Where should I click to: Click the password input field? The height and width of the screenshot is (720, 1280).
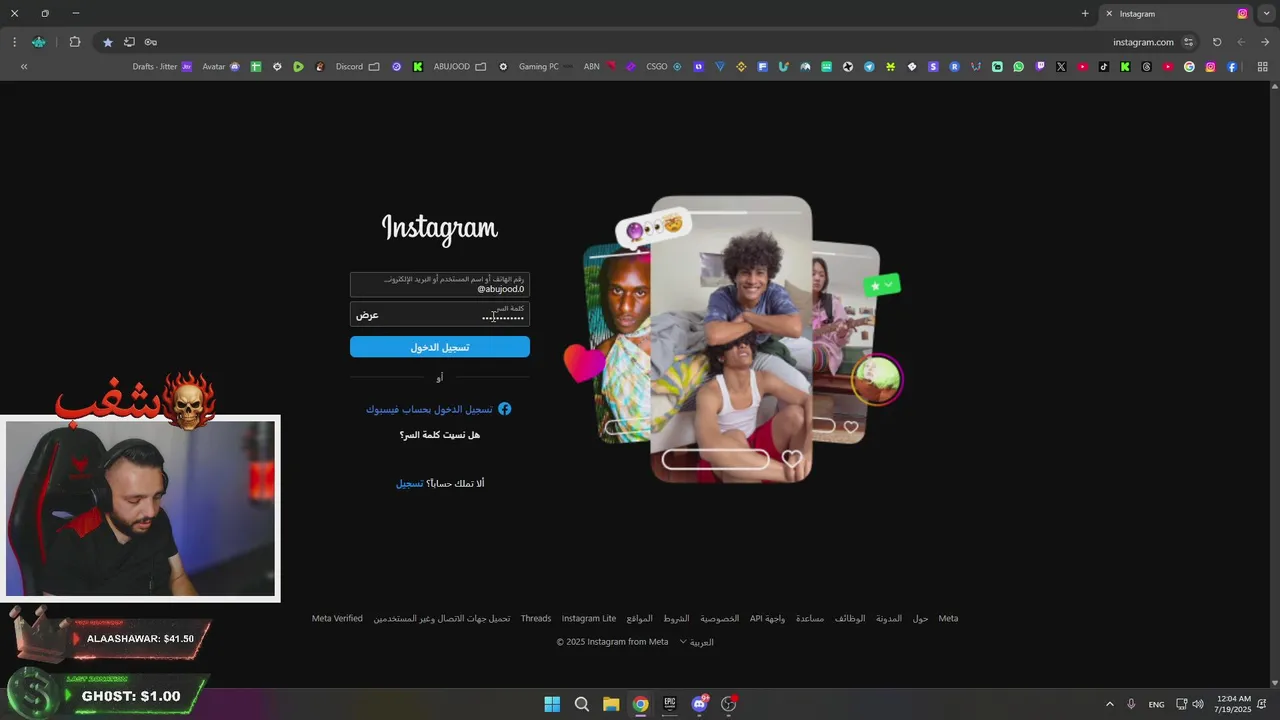(x=440, y=314)
